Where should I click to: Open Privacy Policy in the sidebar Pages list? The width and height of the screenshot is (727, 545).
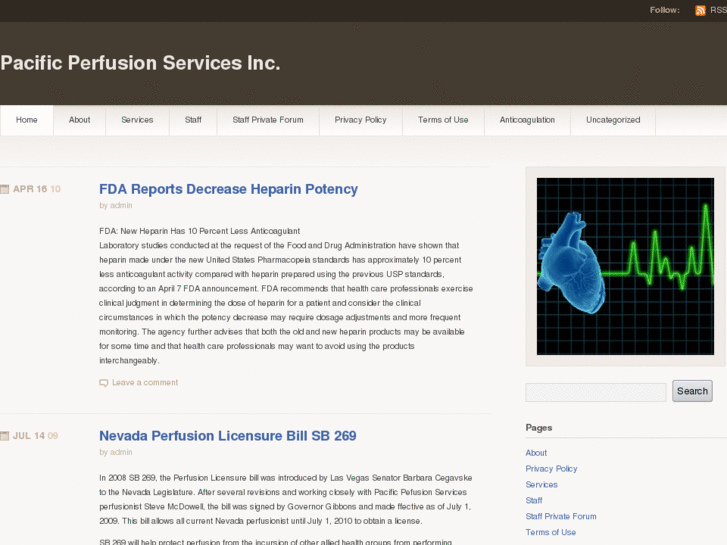[x=551, y=468]
